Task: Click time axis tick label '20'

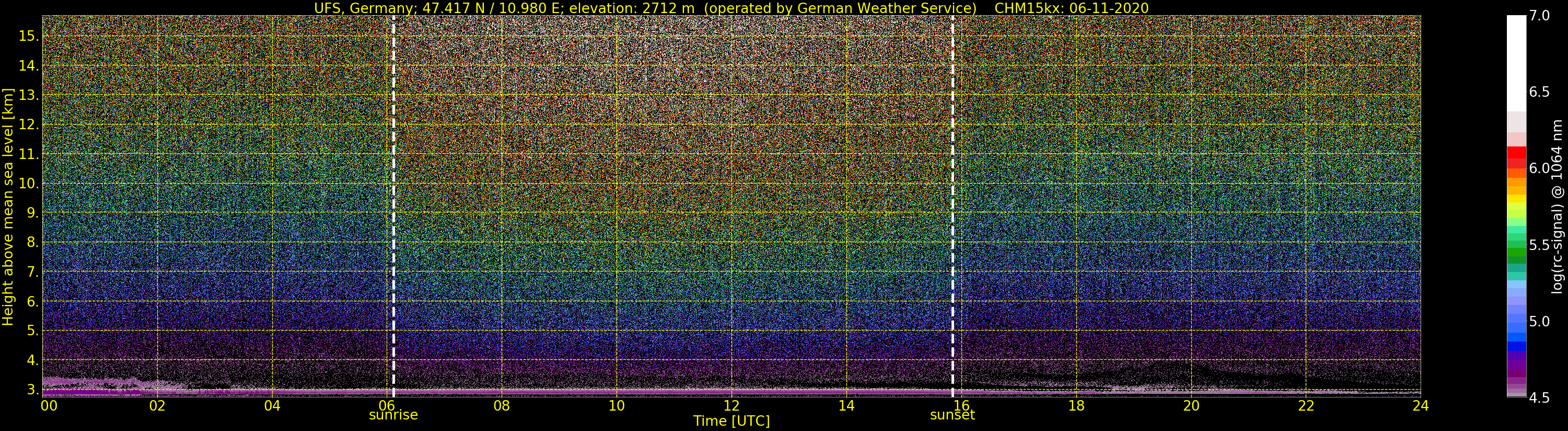Action: pos(1191,405)
